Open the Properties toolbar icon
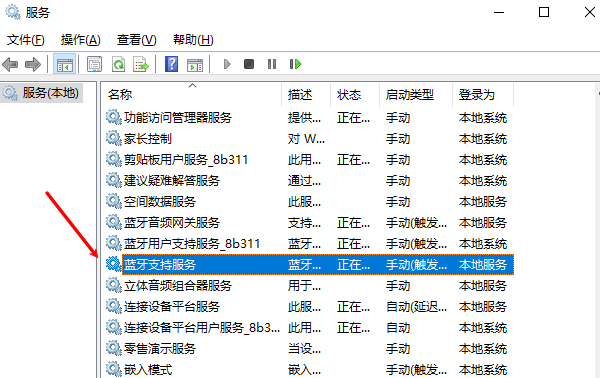This screenshot has height=378, width=600. pos(94,64)
